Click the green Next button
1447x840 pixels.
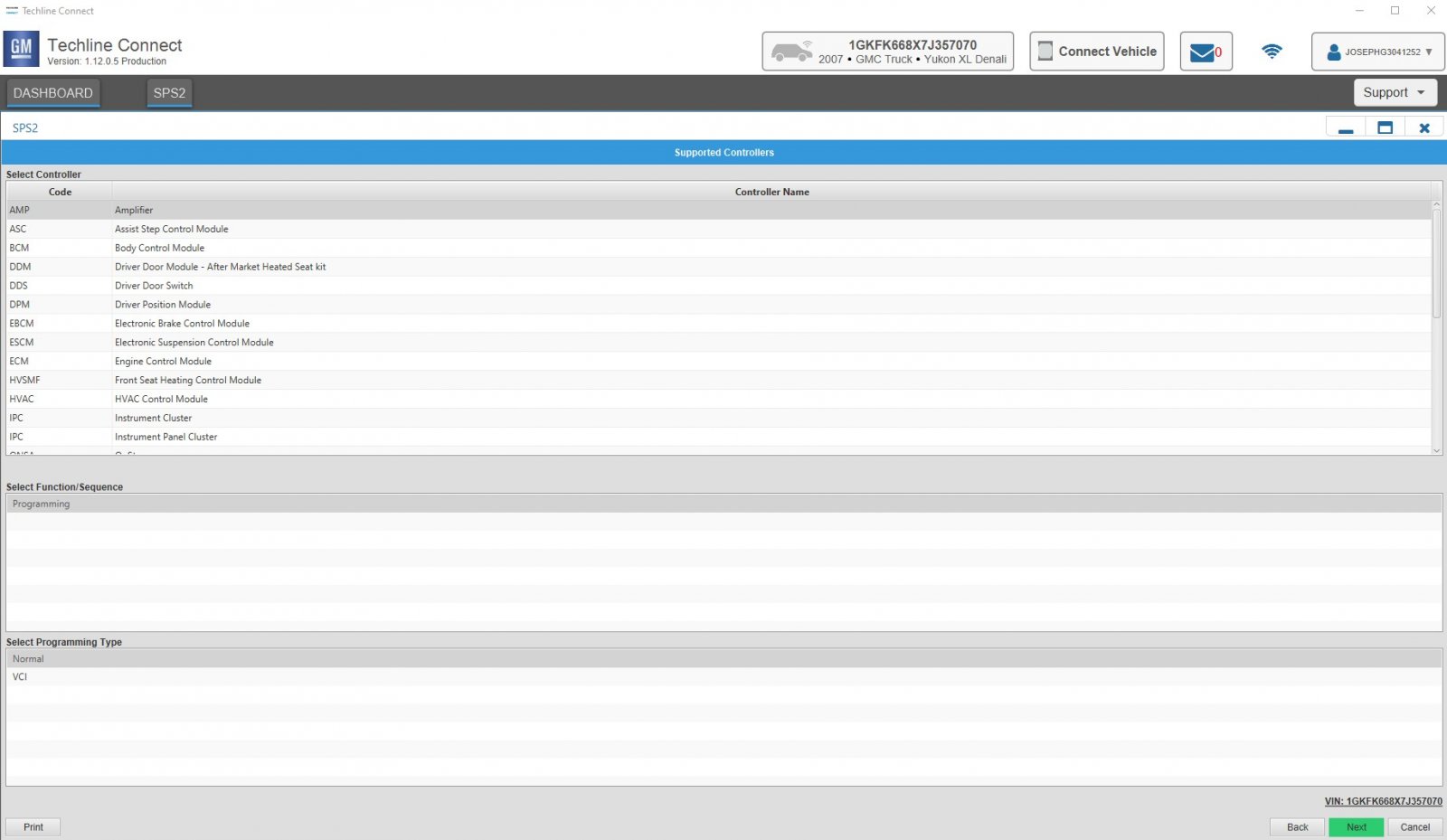1357,827
